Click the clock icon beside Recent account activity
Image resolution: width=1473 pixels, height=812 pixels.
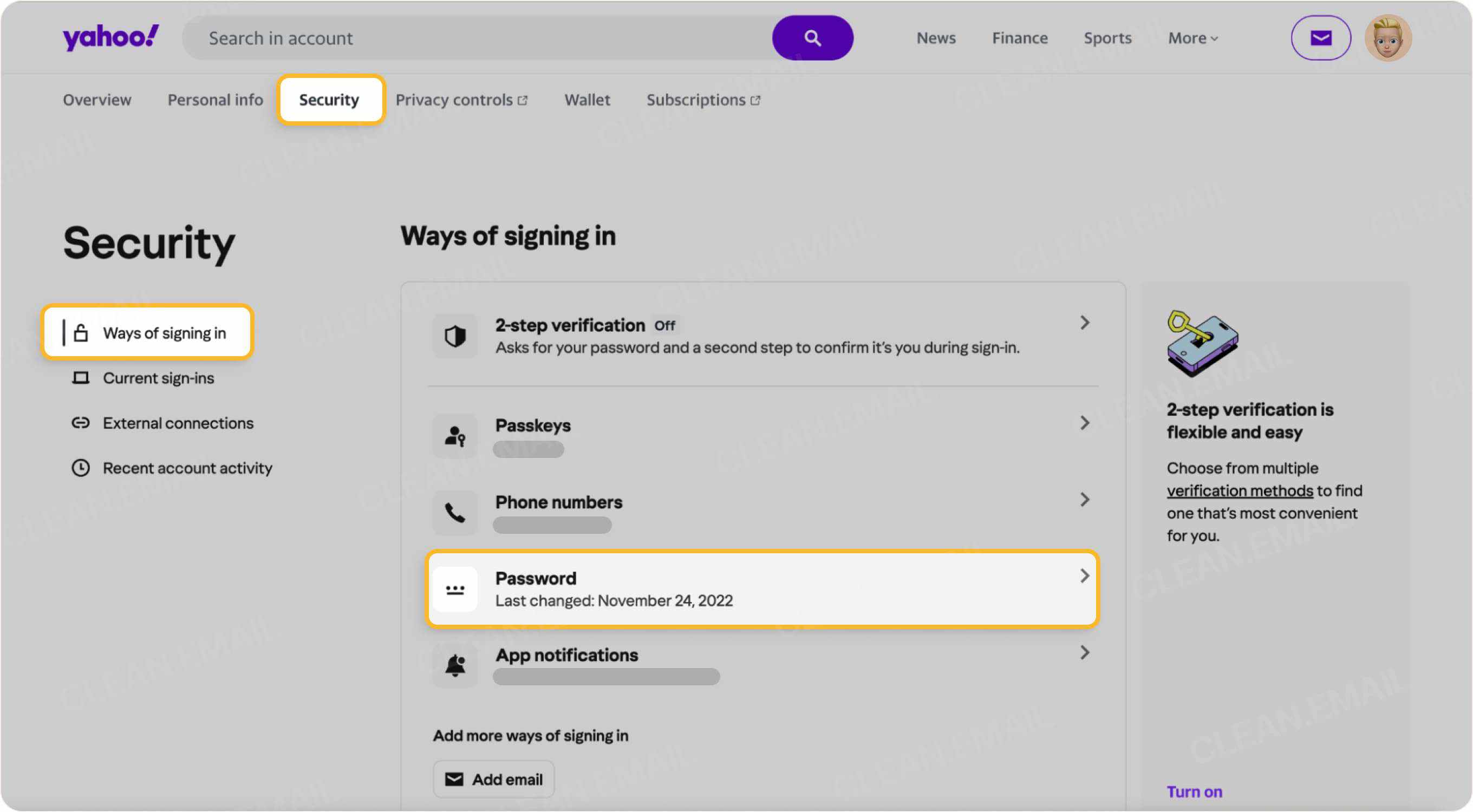81,468
